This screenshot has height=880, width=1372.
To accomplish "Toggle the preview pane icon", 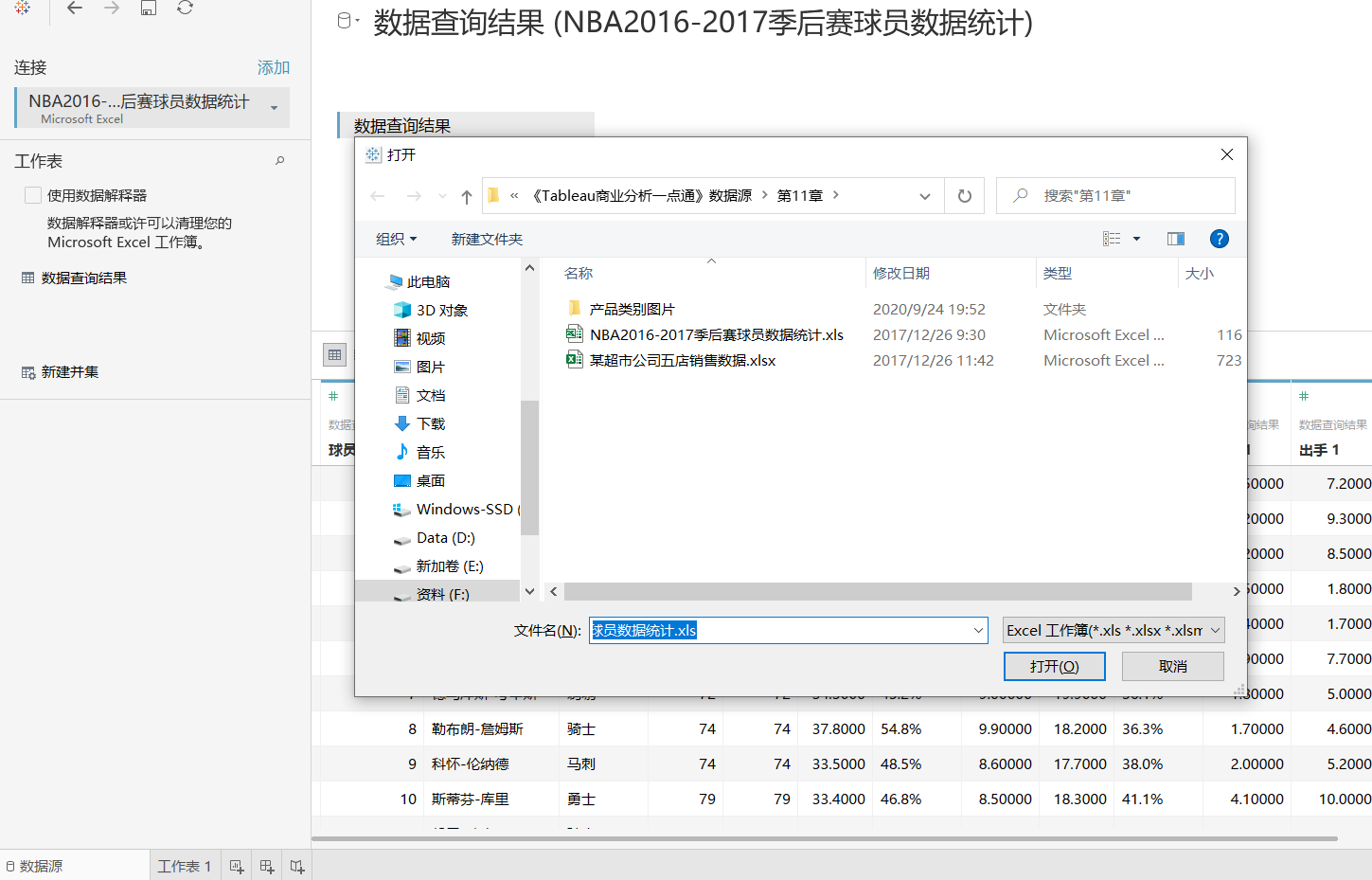I will [x=1176, y=239].
